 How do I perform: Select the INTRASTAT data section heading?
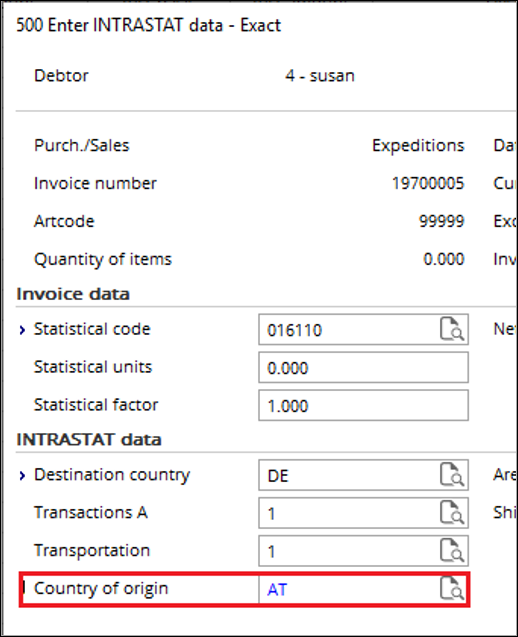click(x=89, y=440)
